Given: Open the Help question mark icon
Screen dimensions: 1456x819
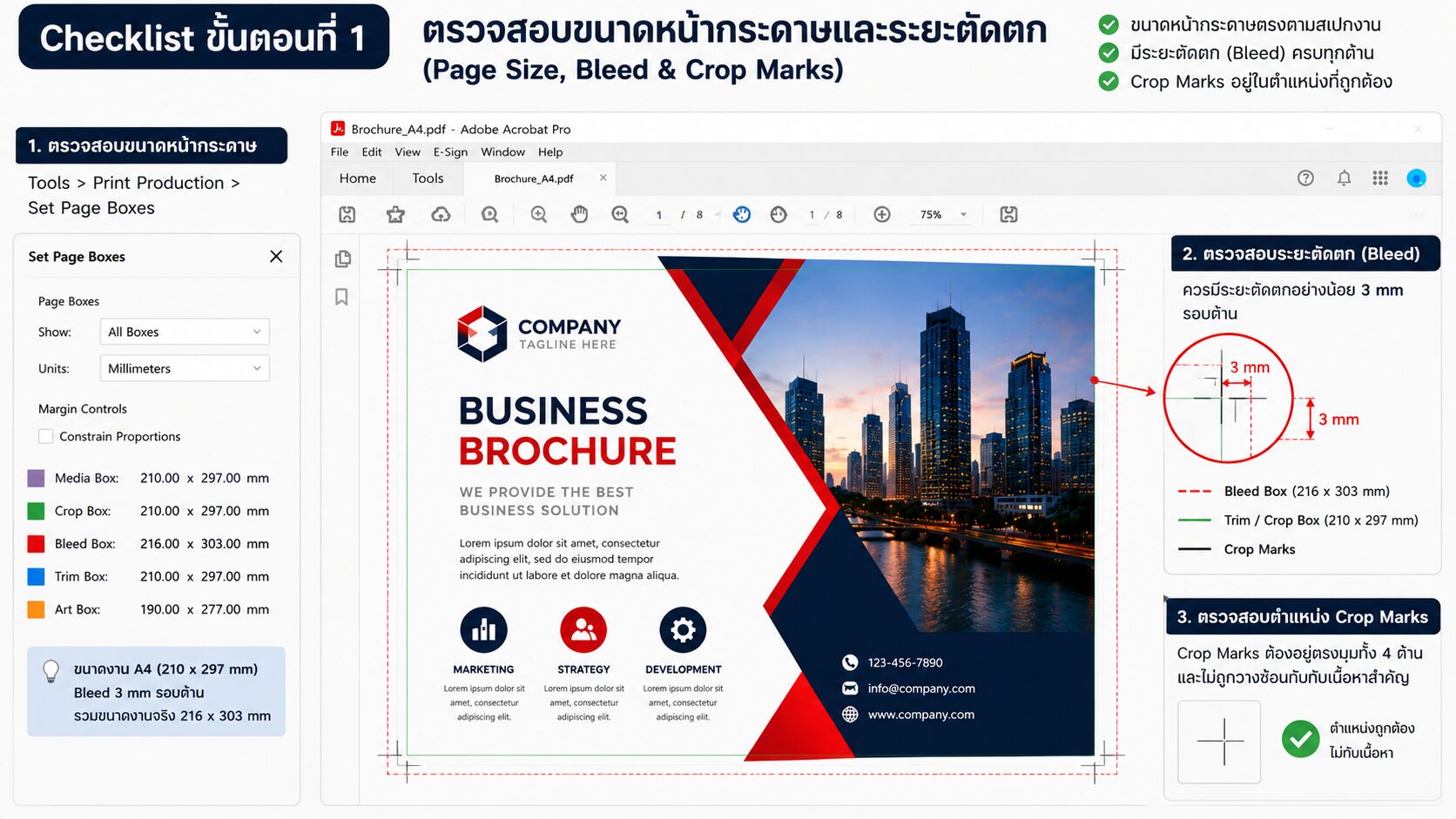Looking at the screenshot, I should [x=1305, y=178].
